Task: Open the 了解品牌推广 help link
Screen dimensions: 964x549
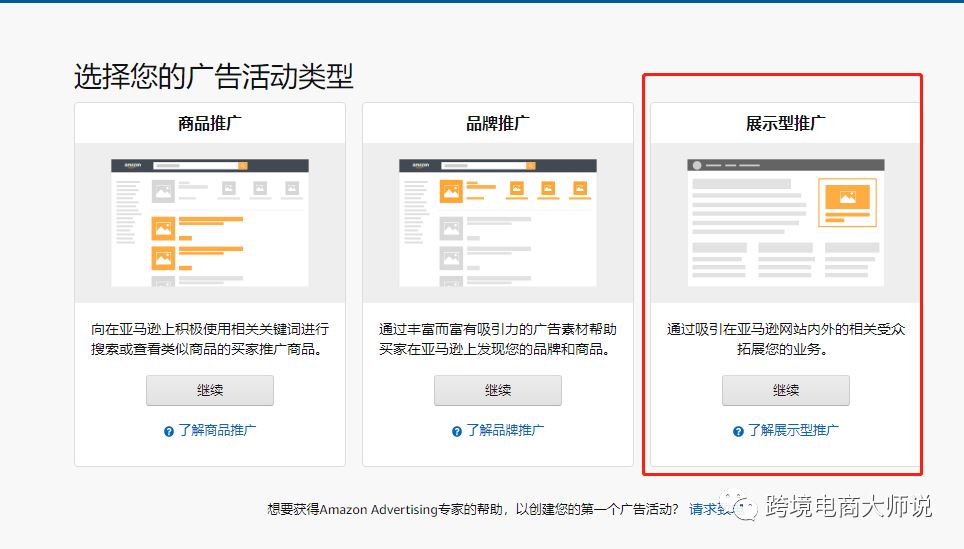Action: [505, 430]
